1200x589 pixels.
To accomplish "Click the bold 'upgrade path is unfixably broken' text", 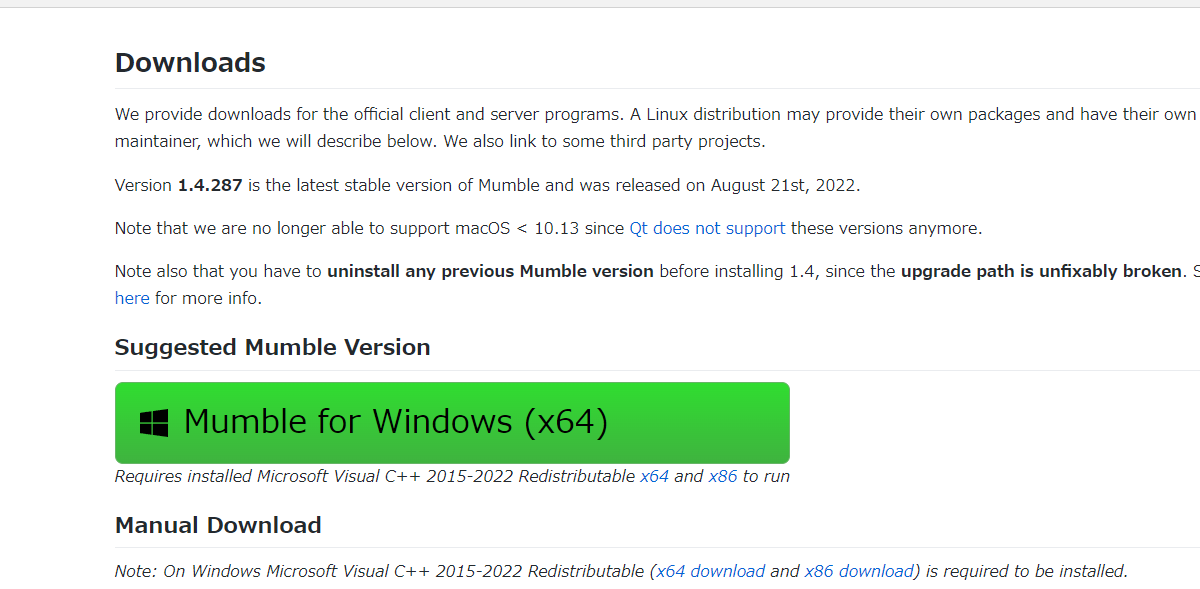I will click(1041, 271).
